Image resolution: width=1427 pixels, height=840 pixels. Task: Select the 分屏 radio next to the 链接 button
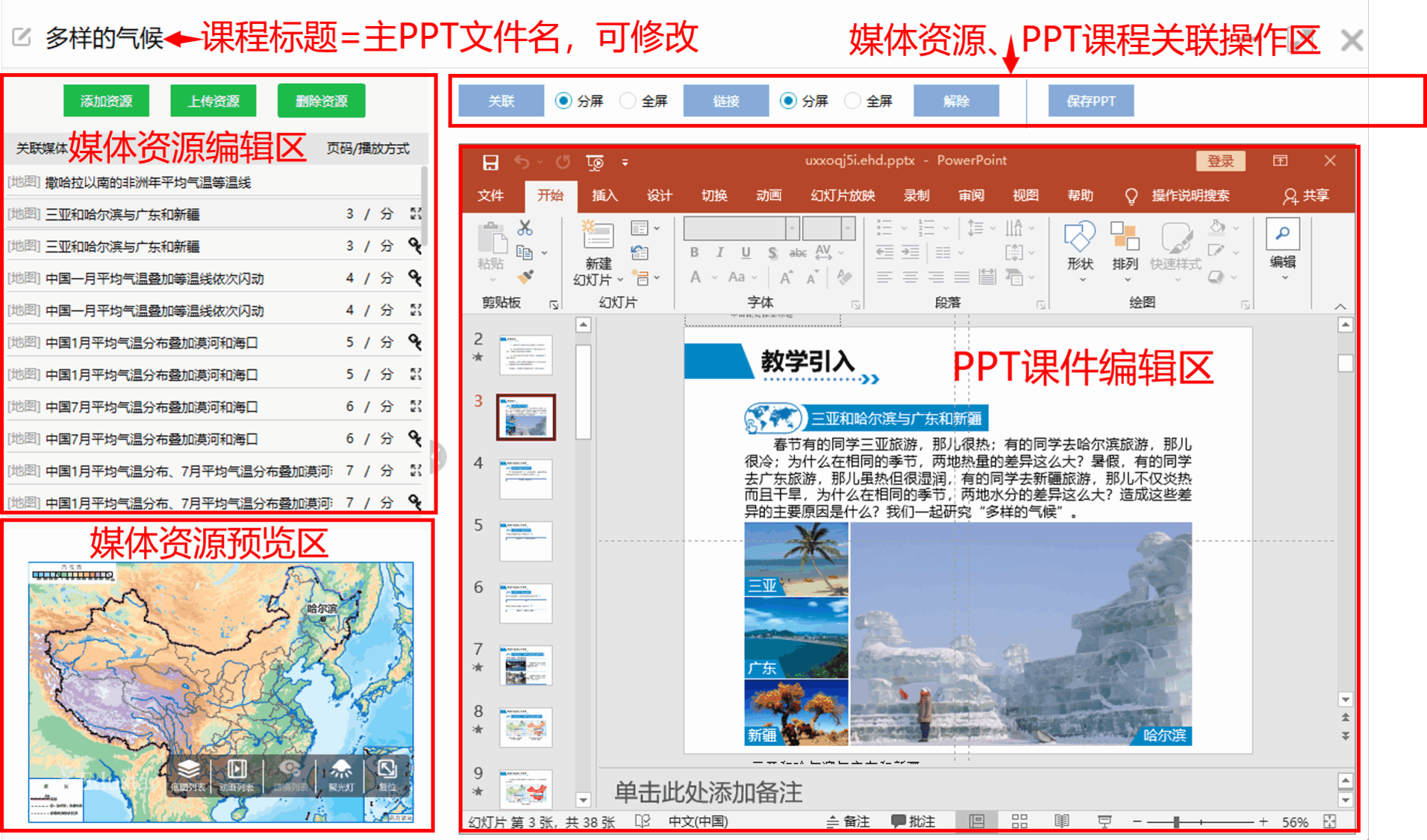788,101
